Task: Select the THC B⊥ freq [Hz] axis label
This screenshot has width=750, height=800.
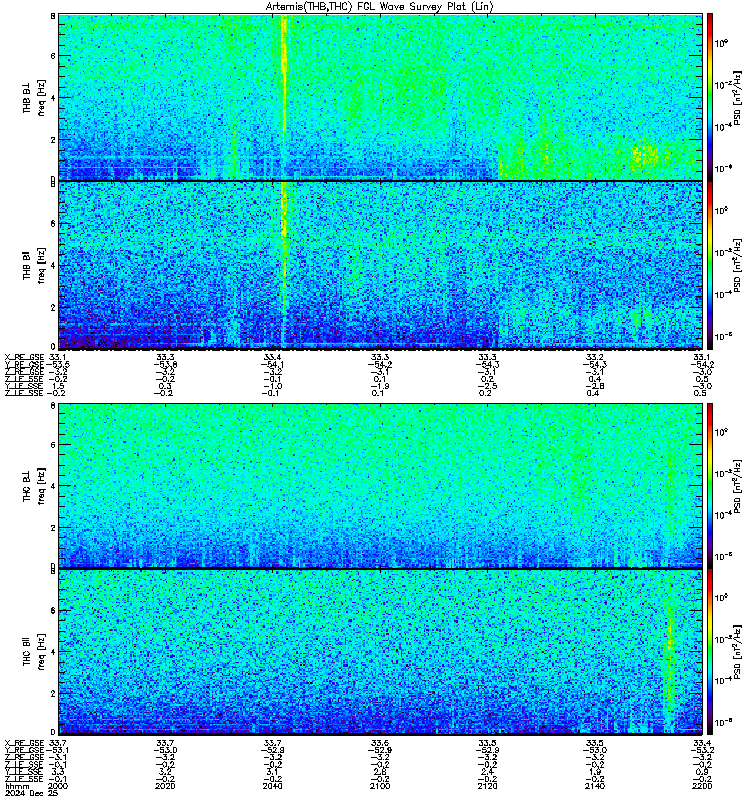Action: pos(34,486)
